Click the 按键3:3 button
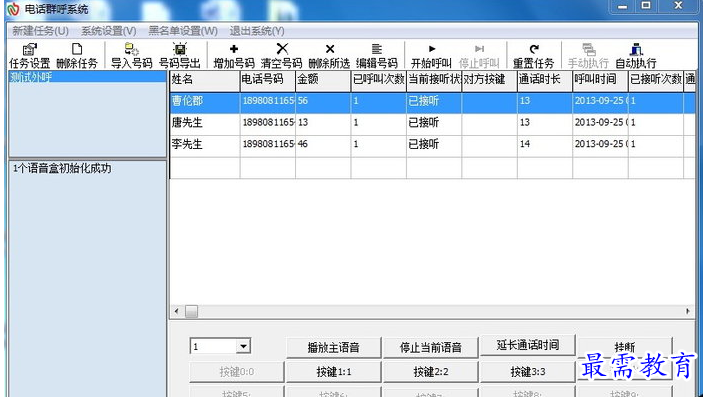 click(x=528, y=372)
